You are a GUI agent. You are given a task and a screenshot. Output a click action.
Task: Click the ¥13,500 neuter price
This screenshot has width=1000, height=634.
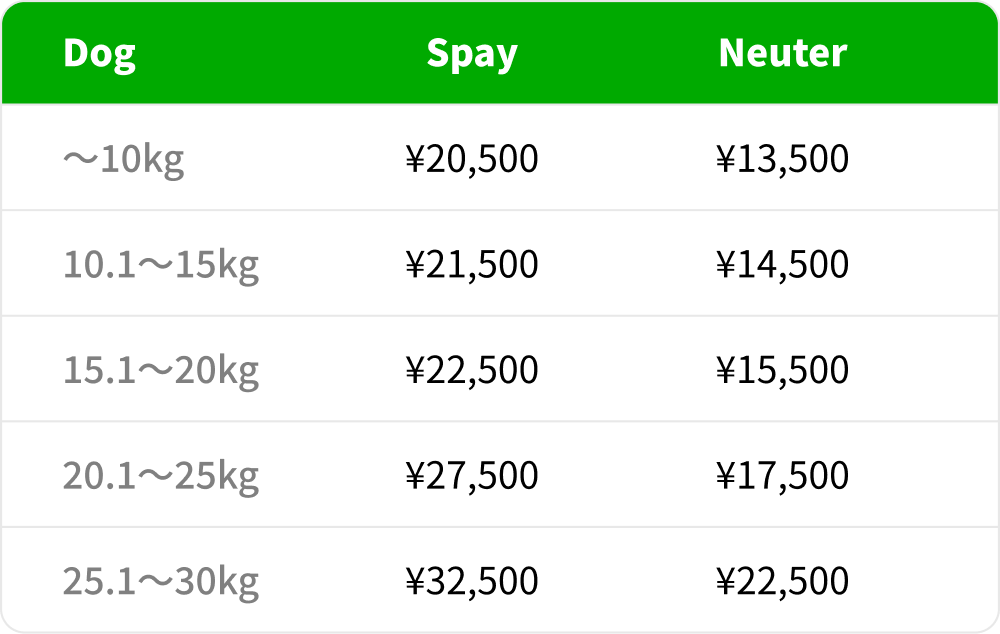coord(783,159)
